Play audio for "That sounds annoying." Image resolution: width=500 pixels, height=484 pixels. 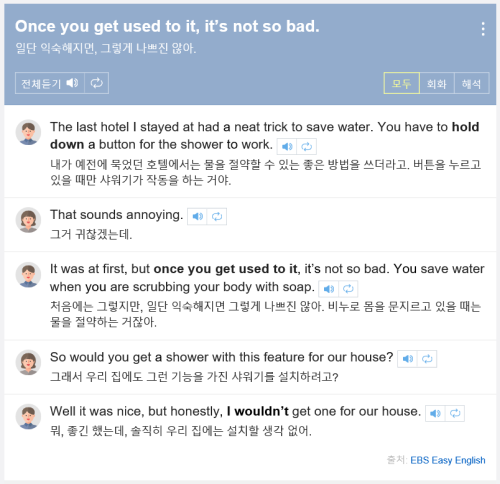197,217
